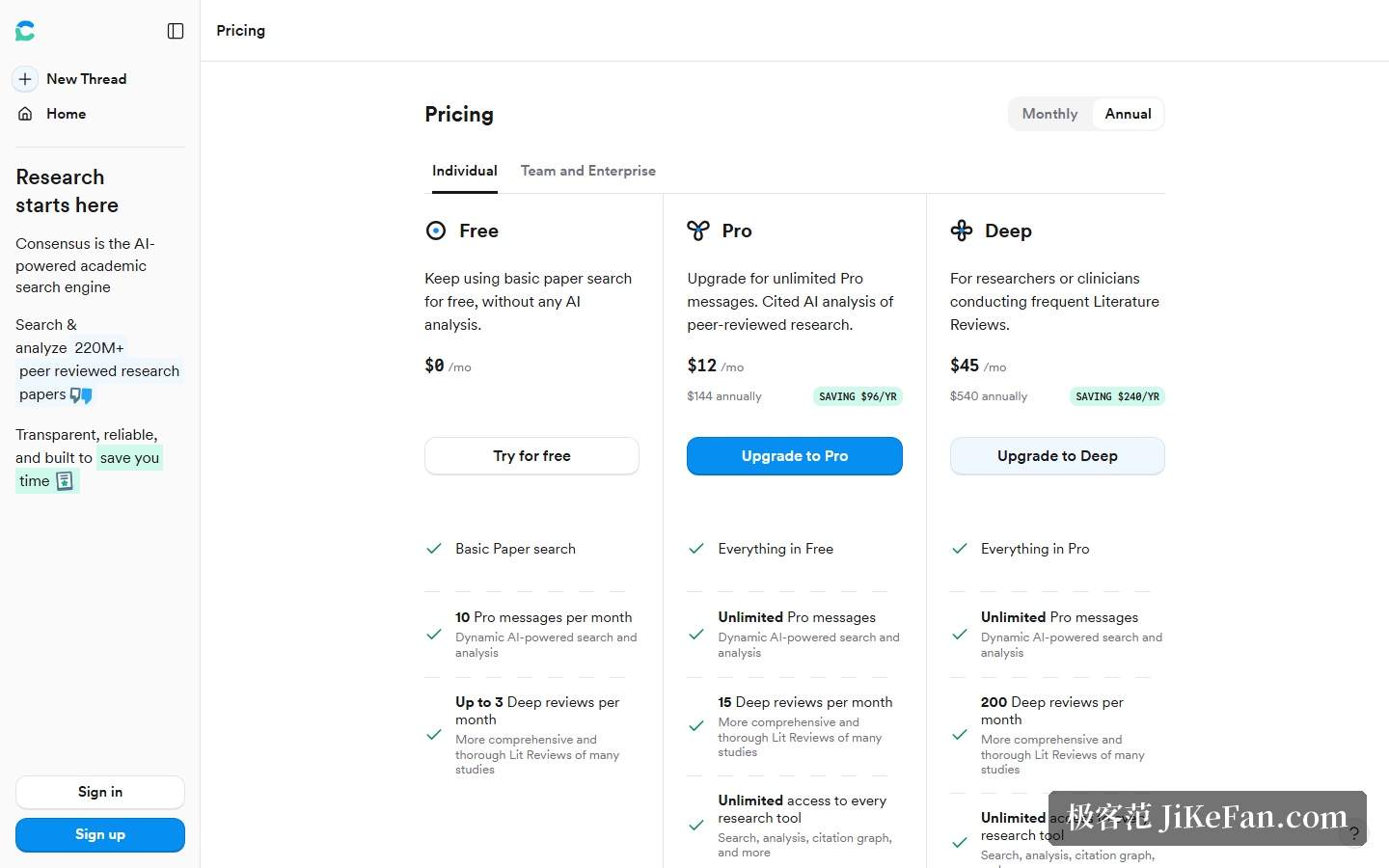This screenshot has height=868, width=1389.
Task: Click the Research starts here heading
Action: 68,191
